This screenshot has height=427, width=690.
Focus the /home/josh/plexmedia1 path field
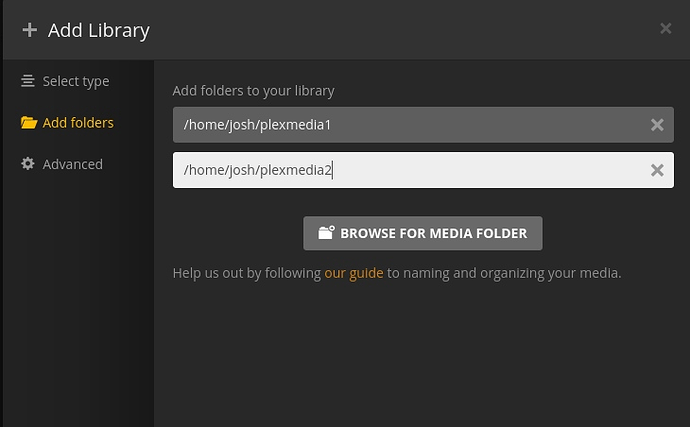(x=423, y=125)
